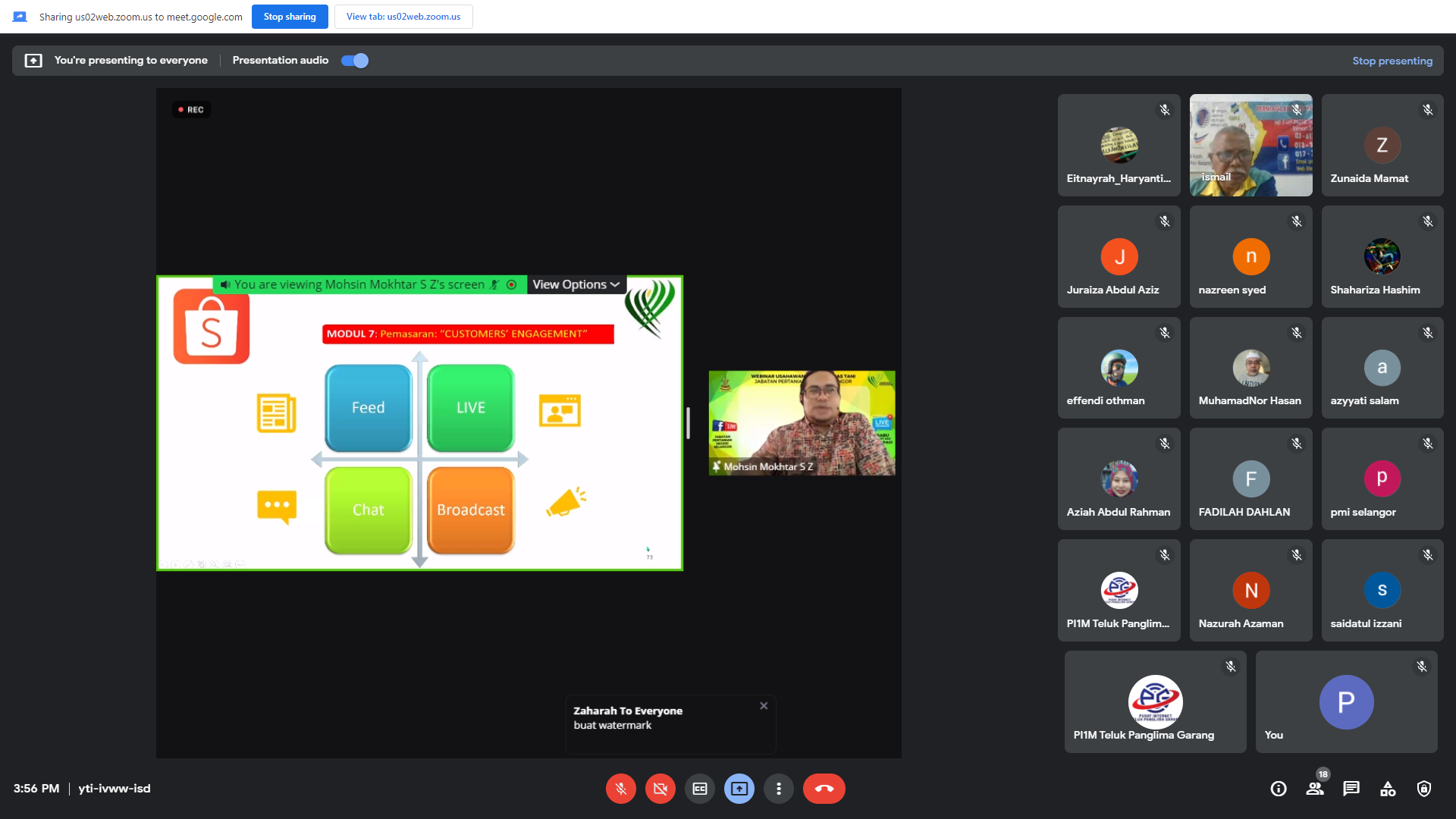Open the Activities shapes icon
The height and width of the screenshot is (819, 1456).
pos(1388,789)
